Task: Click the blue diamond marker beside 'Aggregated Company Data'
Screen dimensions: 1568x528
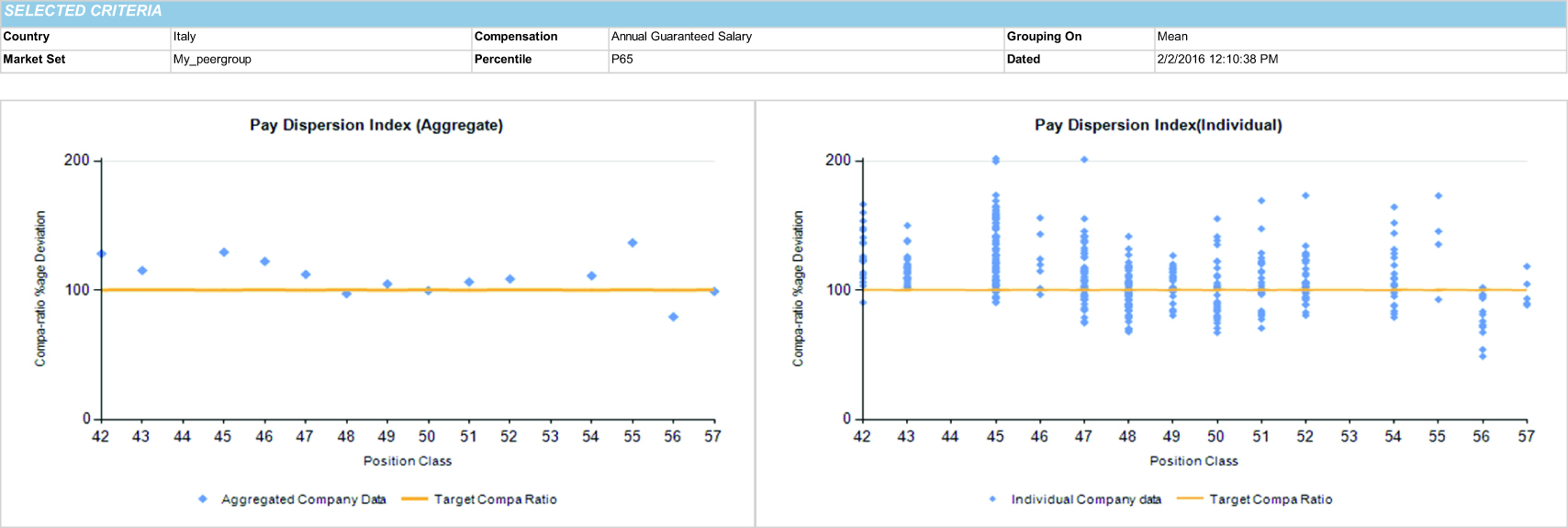Action: [x=203, y=500]
